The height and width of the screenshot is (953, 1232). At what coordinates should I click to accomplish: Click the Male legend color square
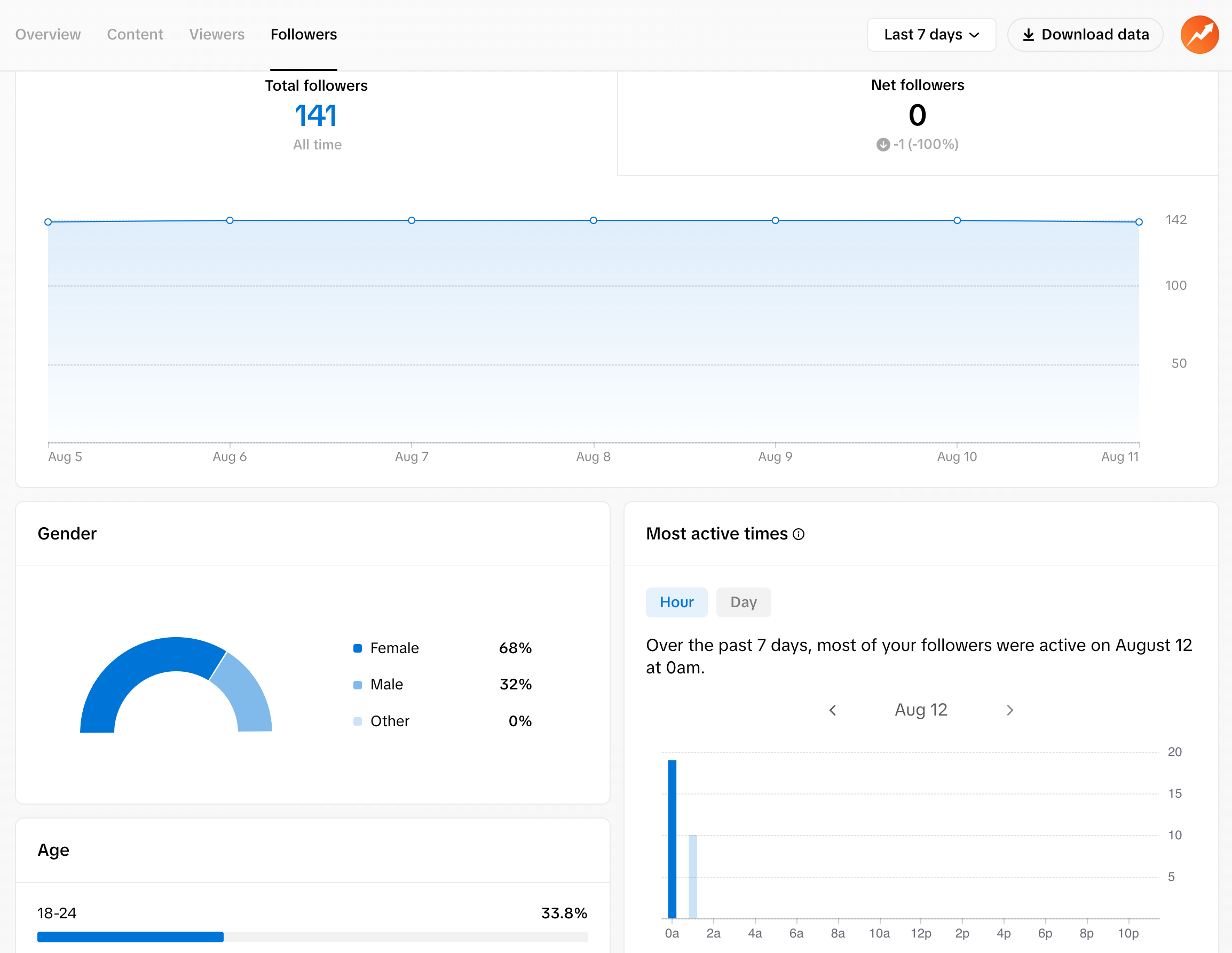click(x=358, y=685)
